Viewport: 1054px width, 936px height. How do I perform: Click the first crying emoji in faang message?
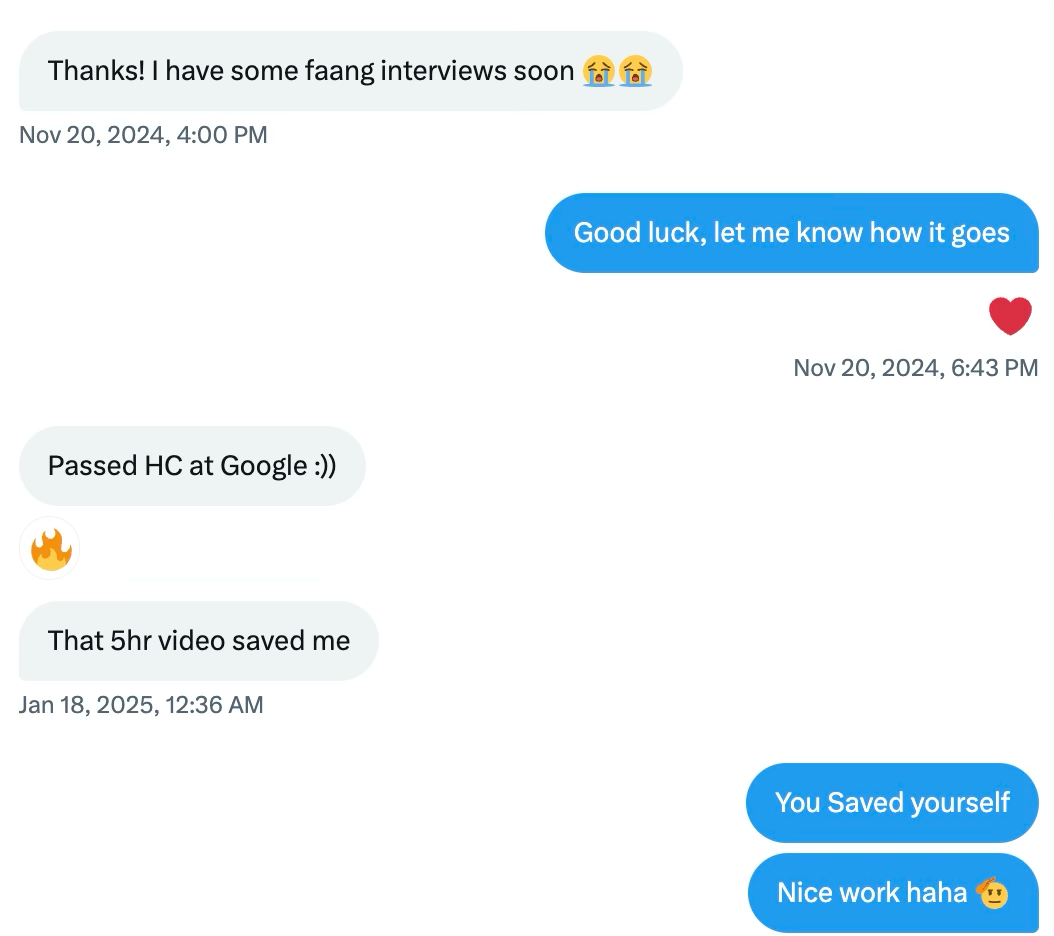tap(599, 71)
